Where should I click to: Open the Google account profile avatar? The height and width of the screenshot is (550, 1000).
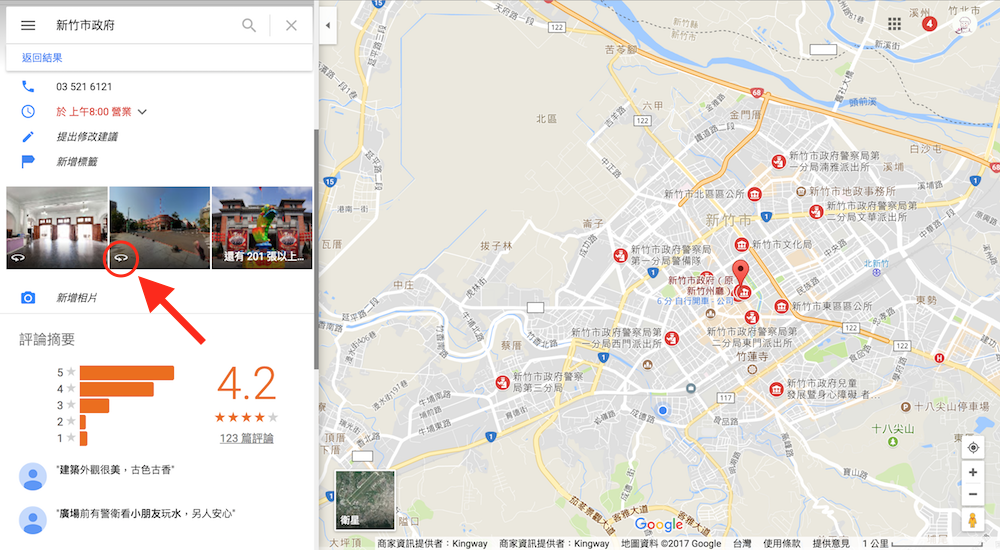click(x=963, y=24)
